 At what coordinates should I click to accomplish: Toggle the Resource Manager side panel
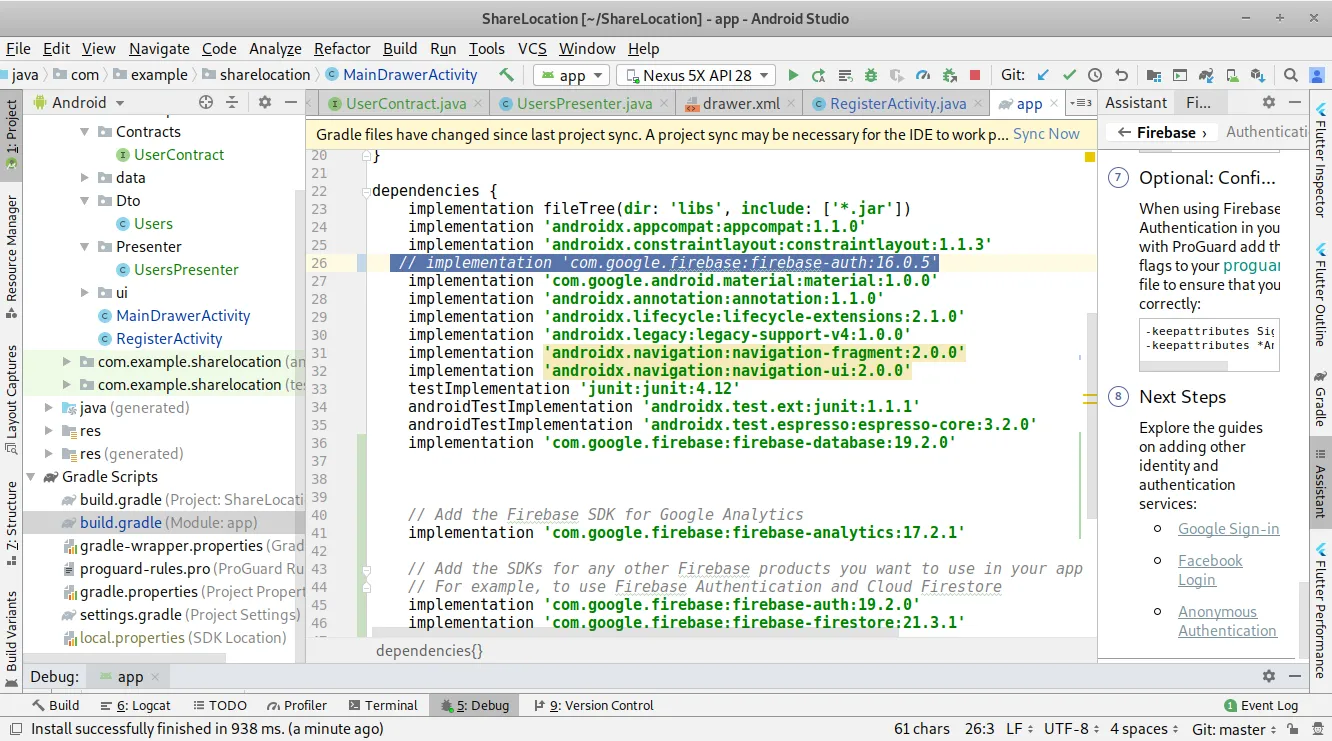(x=11, y=257)
